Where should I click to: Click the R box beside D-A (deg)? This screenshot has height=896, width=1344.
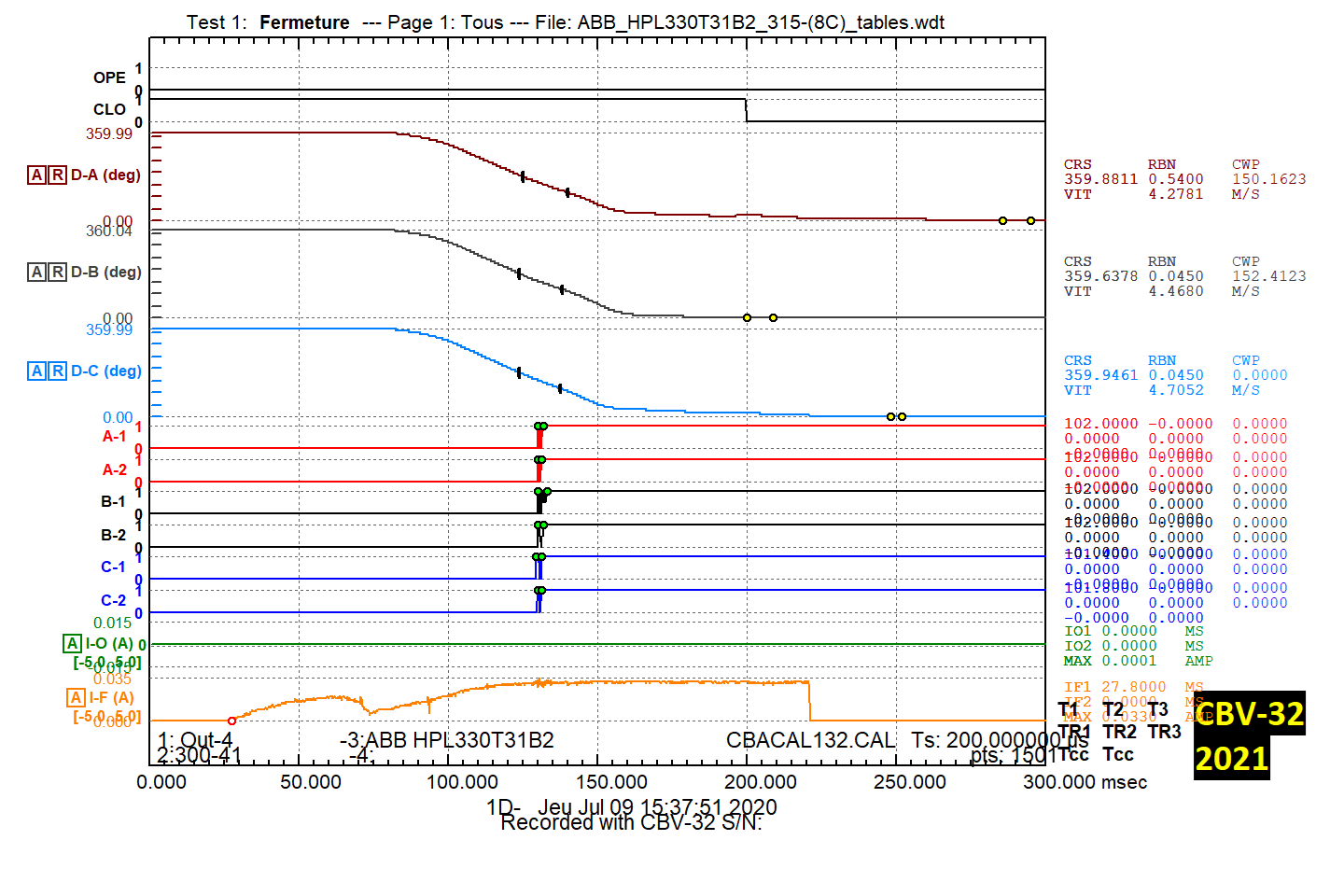(58, 175)
